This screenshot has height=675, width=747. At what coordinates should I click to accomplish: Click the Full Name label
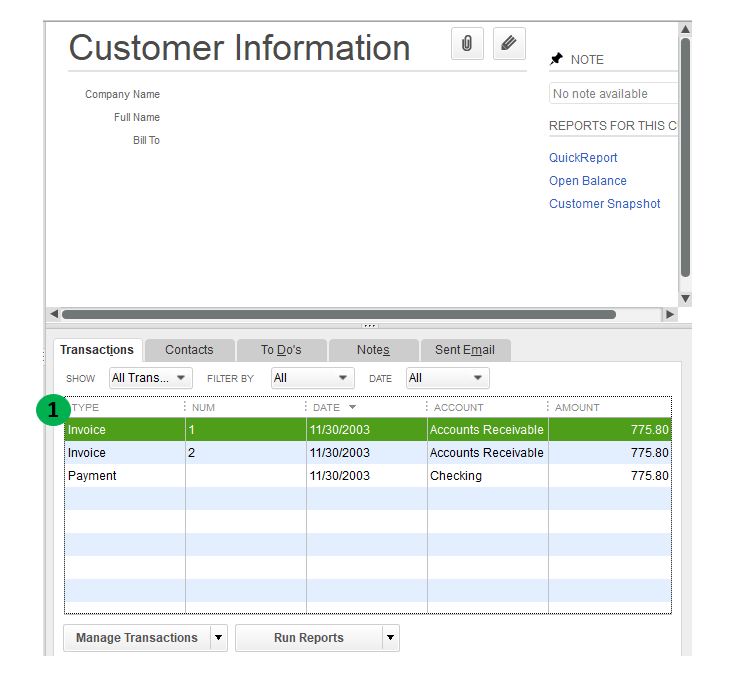point(137,117)
